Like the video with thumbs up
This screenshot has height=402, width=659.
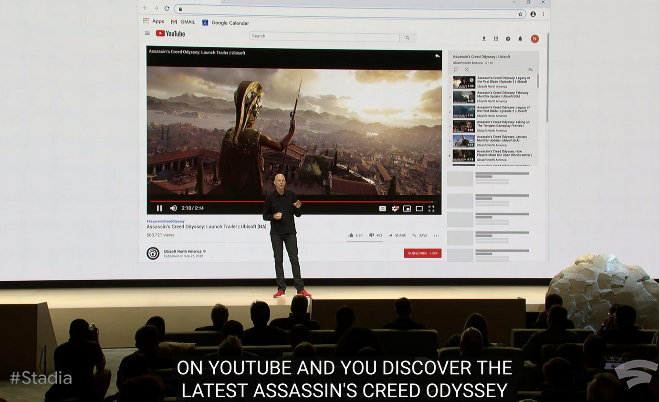pyautogui.click(x=356, y=235)
